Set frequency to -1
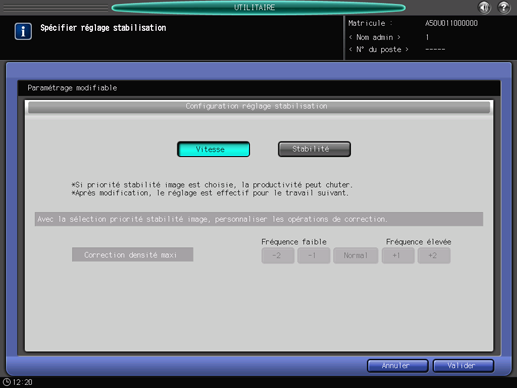The width and height of the screenshot is (517, 388). click(313, 256)
